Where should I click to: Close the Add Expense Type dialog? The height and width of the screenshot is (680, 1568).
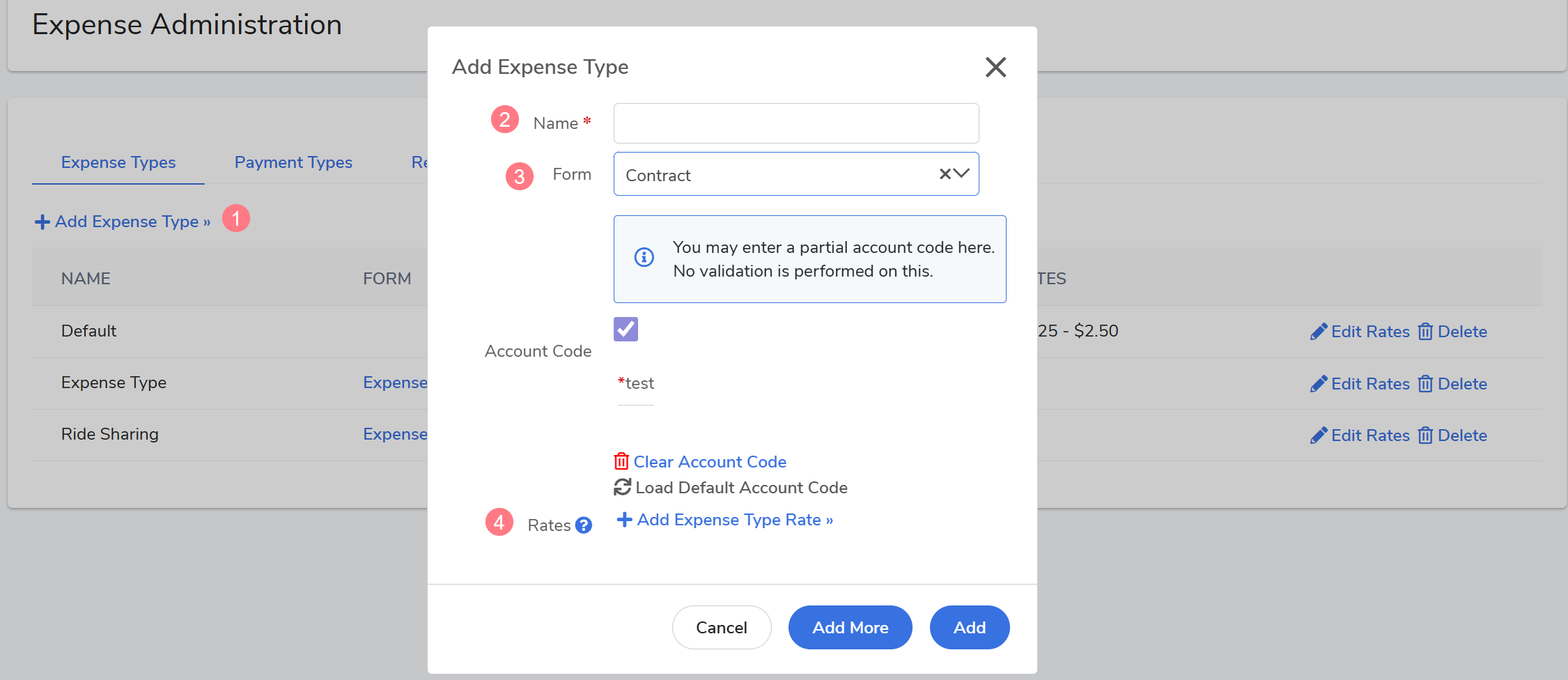[x=995, y=67]
